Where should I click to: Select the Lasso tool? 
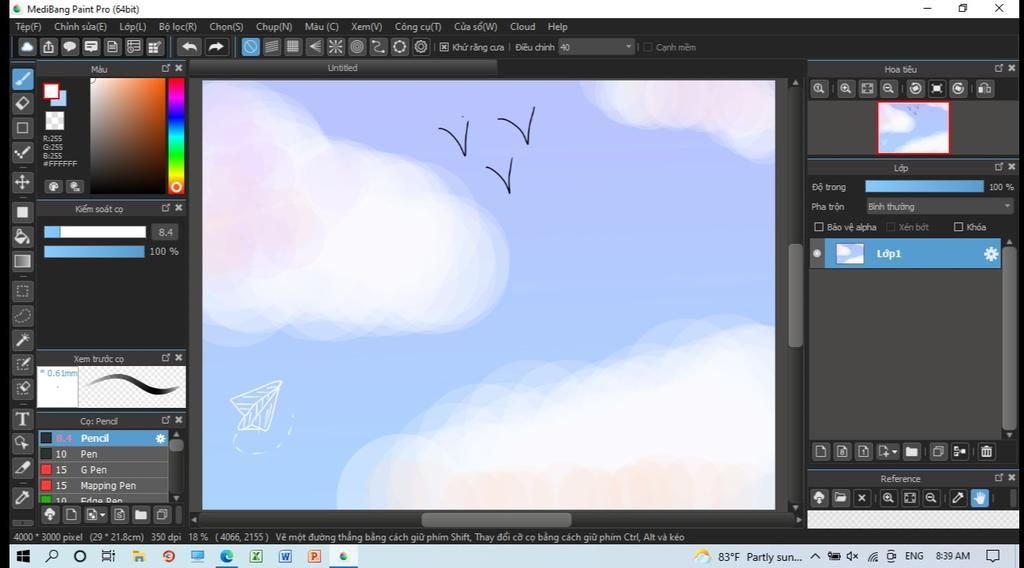point(22,316)
